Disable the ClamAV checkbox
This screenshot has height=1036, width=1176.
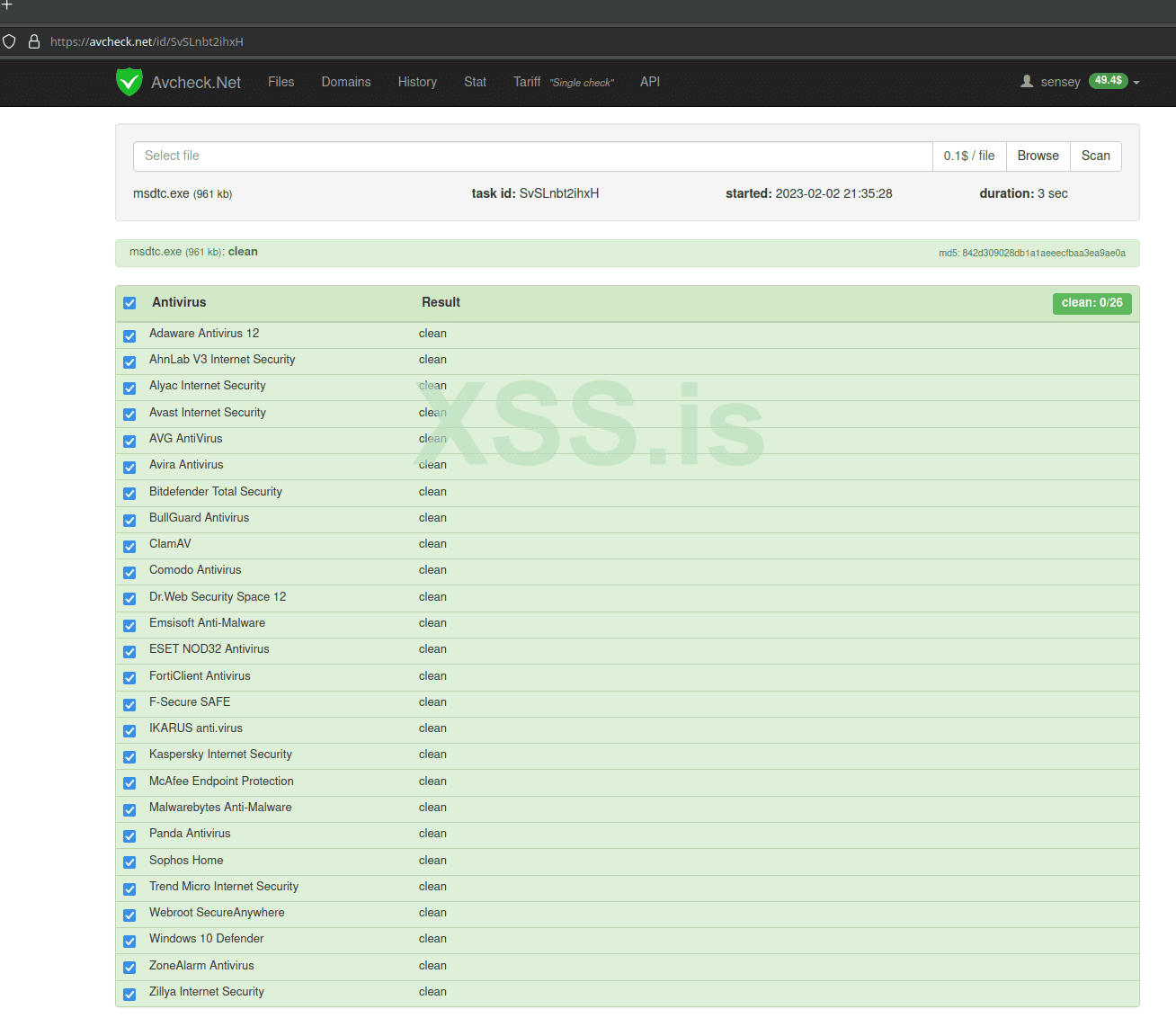pos(129,546)
